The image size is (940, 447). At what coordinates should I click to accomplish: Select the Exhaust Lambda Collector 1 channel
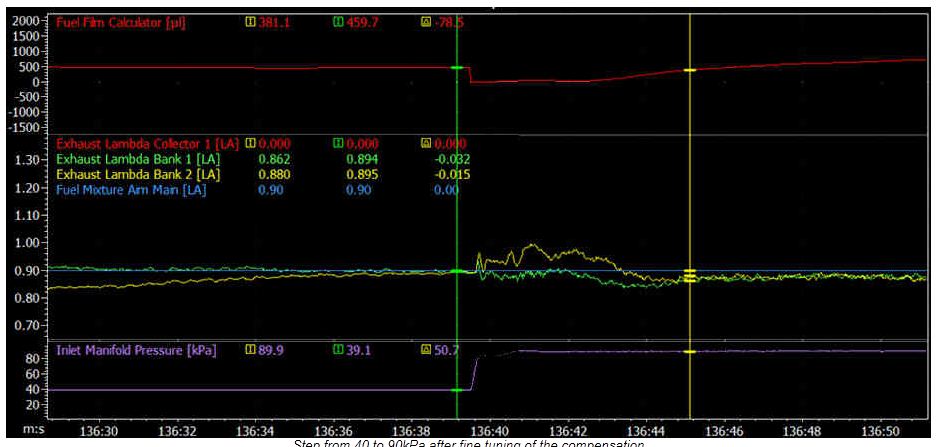click(x=147, y=143)
